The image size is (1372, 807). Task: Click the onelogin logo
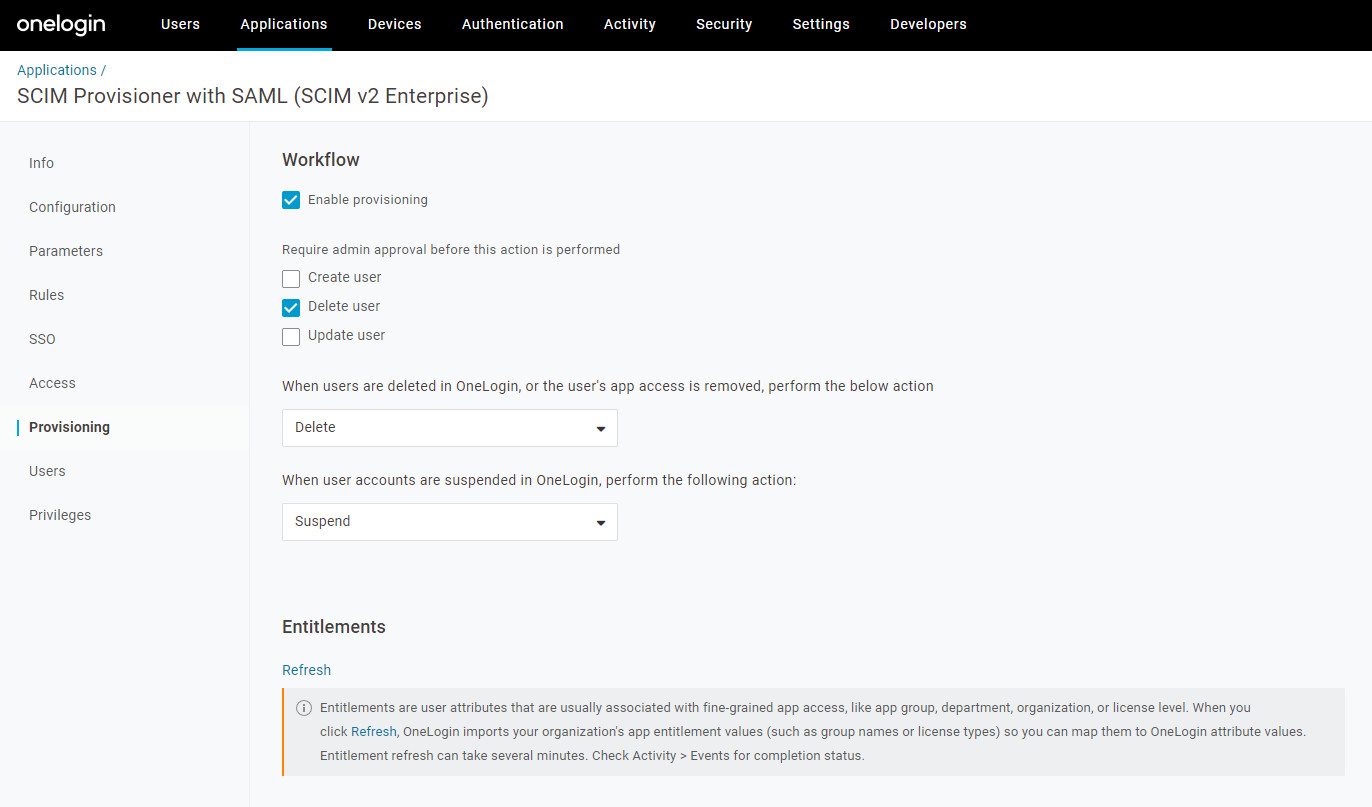(60, 24)
